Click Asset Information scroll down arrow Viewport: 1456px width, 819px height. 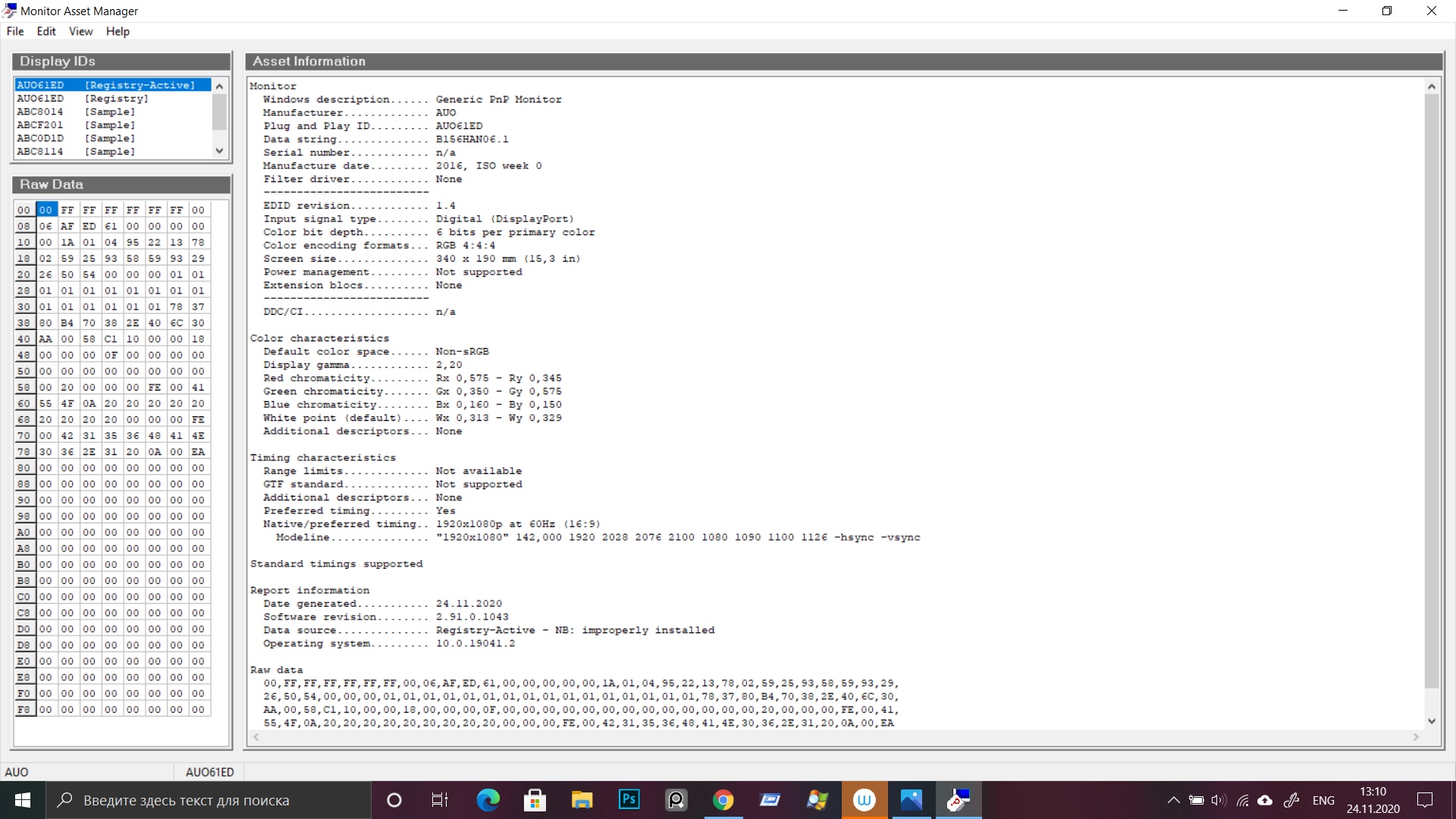1432,721
